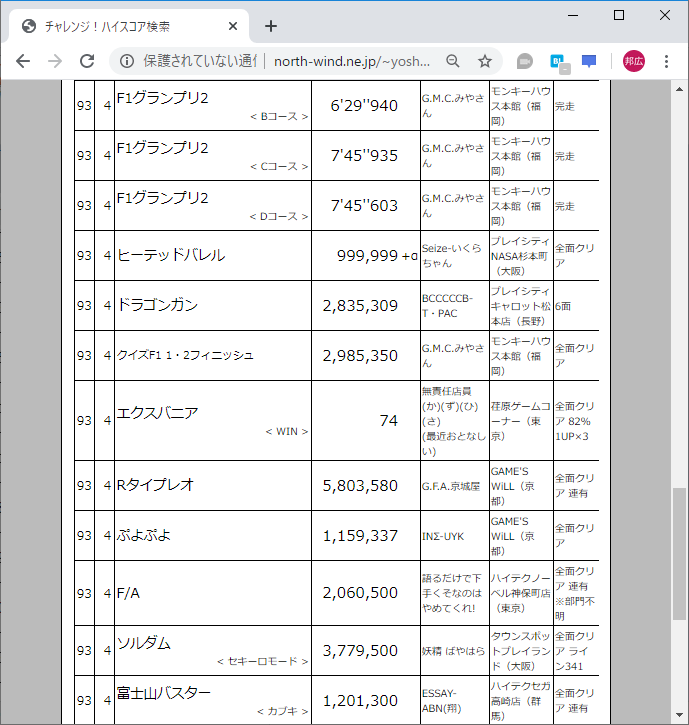Select the score 1,201,300
Image resolution: width=689 pixels, height=725 pixels.
coord(360,700)
